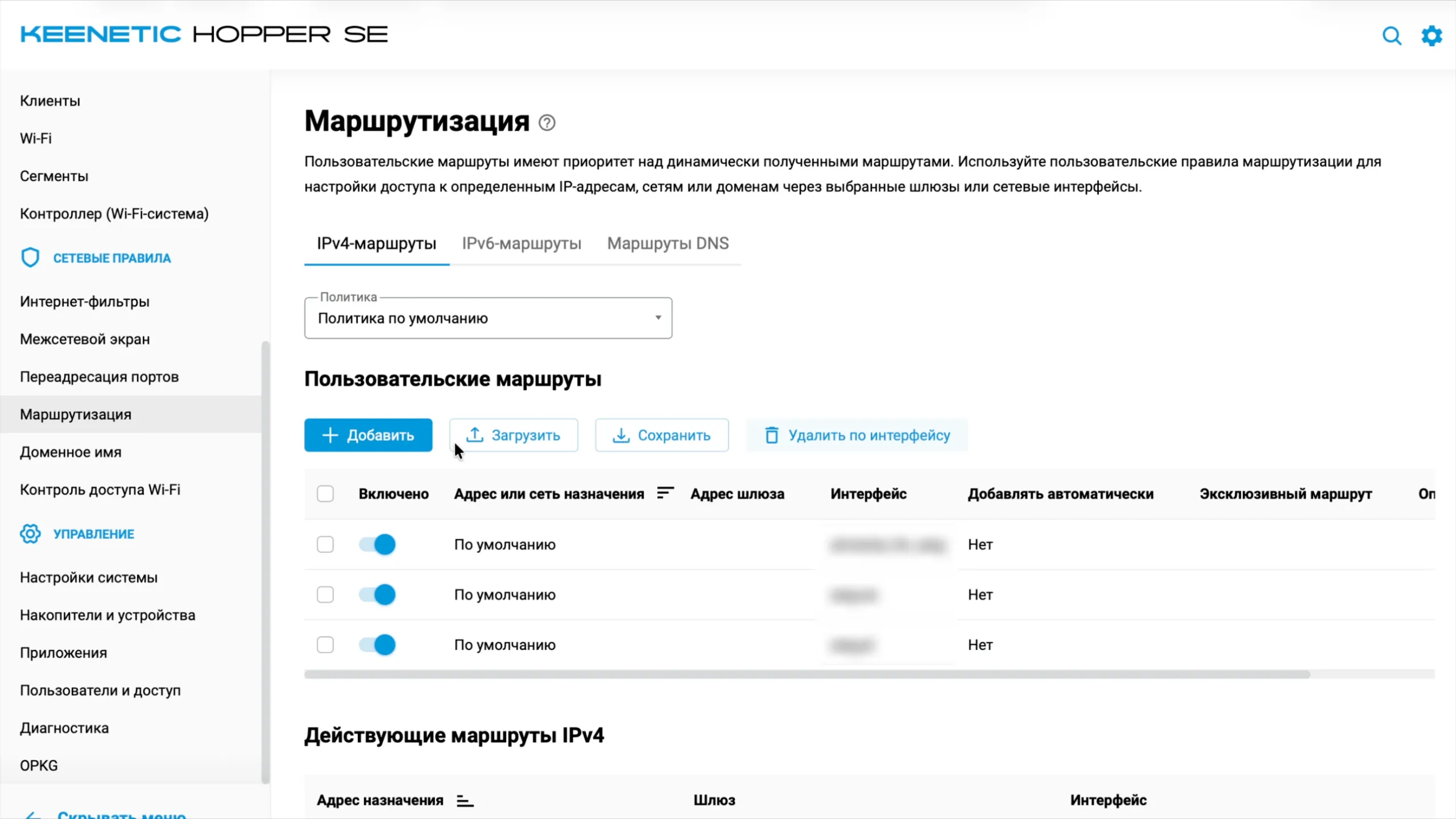The width and height of the screenshot is (1456, 819).
Task: Open Переадресация портов in sidebar
Action: point(131,377)
